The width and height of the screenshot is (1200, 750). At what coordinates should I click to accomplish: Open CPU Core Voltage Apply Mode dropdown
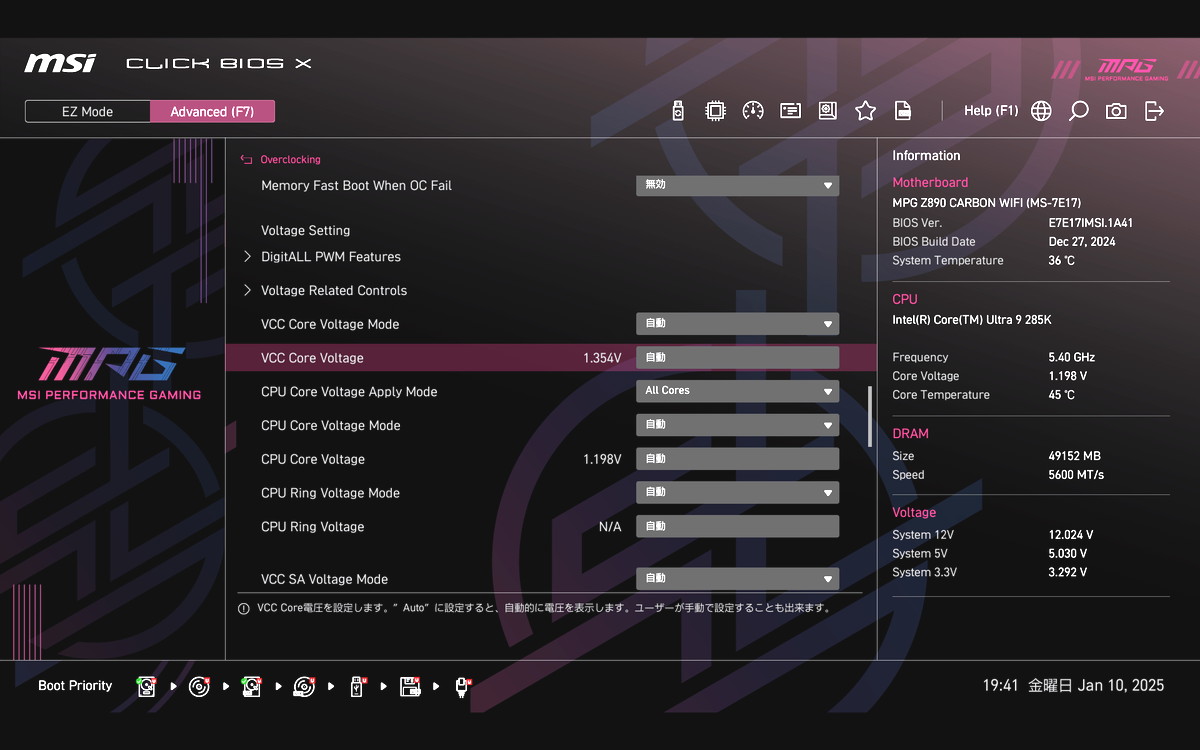coord(737,391)
